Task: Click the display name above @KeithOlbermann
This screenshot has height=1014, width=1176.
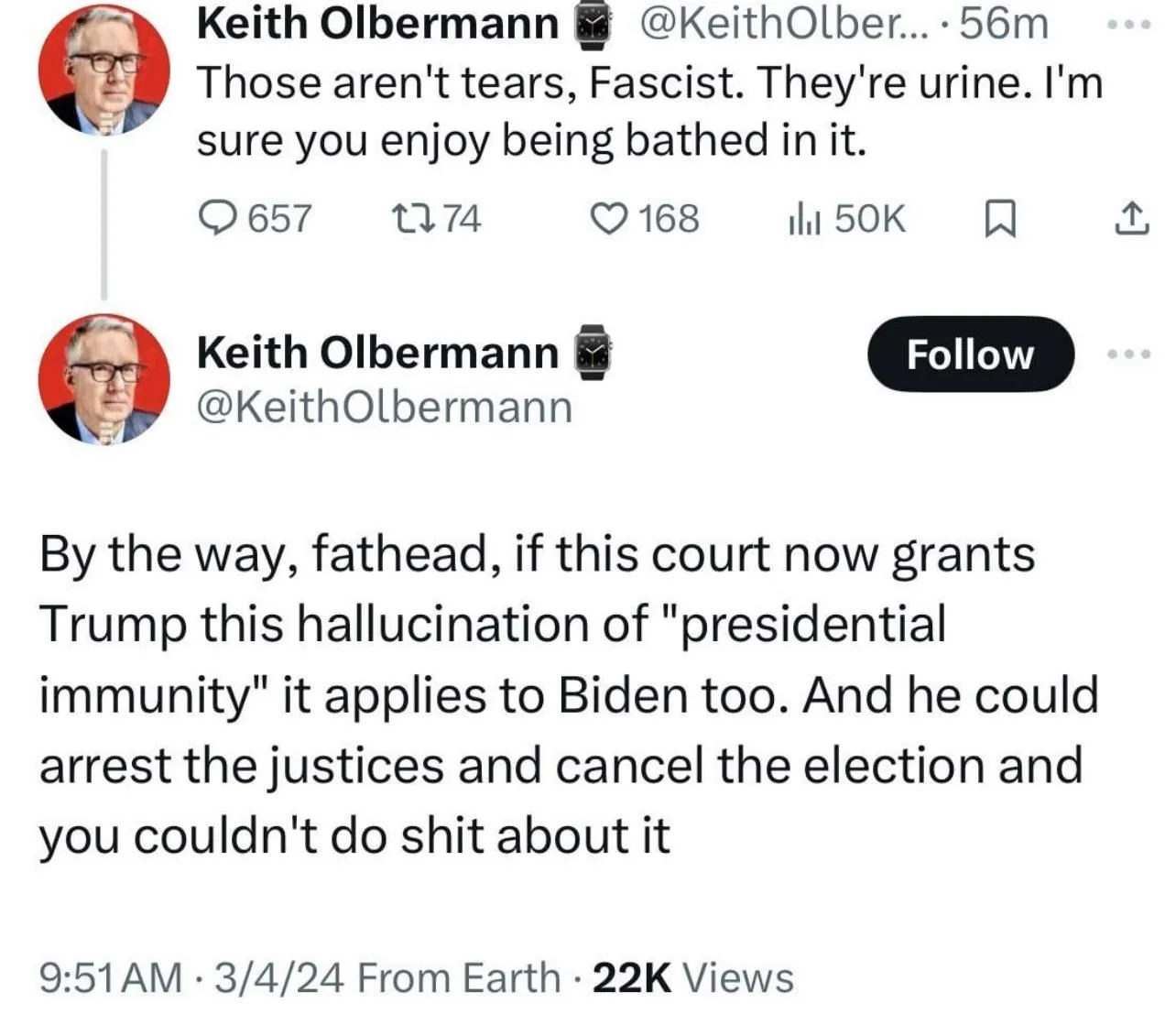Action: point(377,353)
